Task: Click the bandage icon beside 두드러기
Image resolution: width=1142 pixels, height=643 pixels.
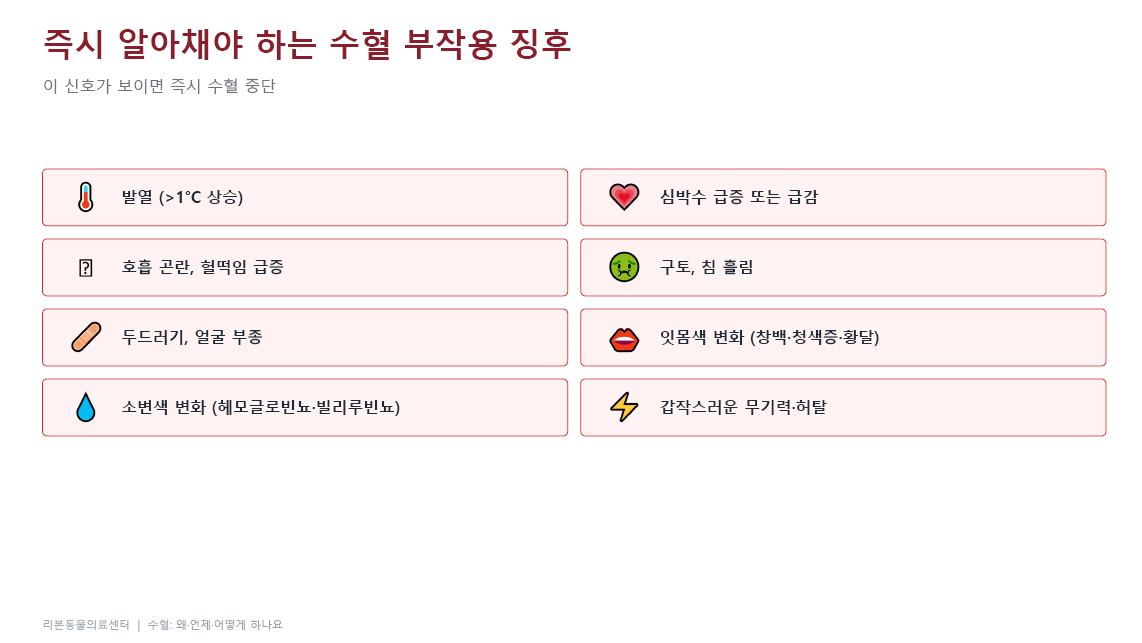Action: pyautogui.click(x=86, y=337)
